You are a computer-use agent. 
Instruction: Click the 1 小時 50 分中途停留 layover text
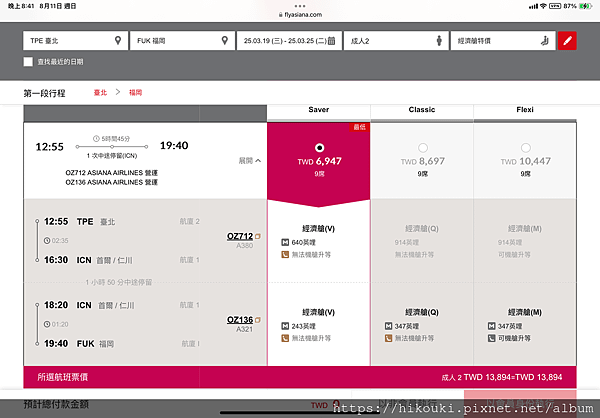119,282
